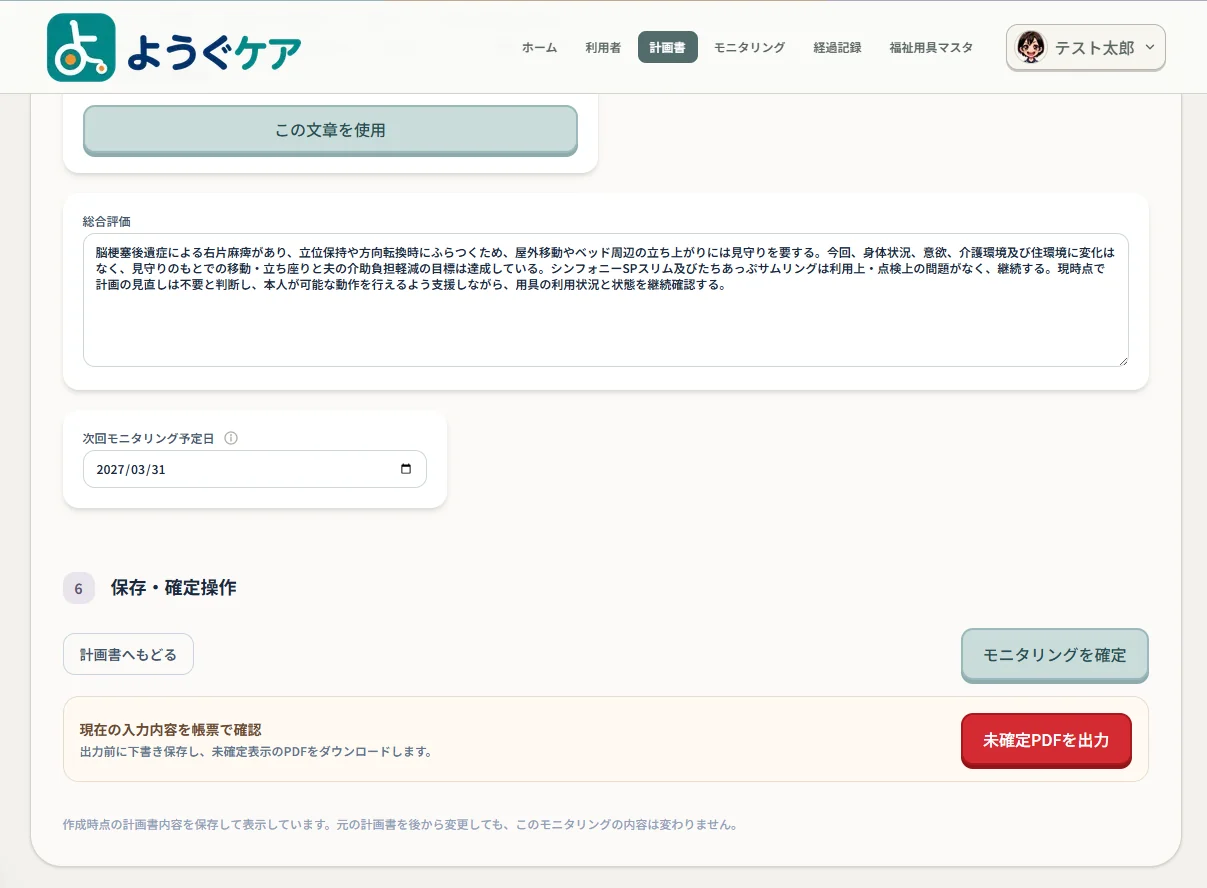The image size is (1207, 888).
Task: Click the モニタリングを確定 button
Action: [1055, 655]
